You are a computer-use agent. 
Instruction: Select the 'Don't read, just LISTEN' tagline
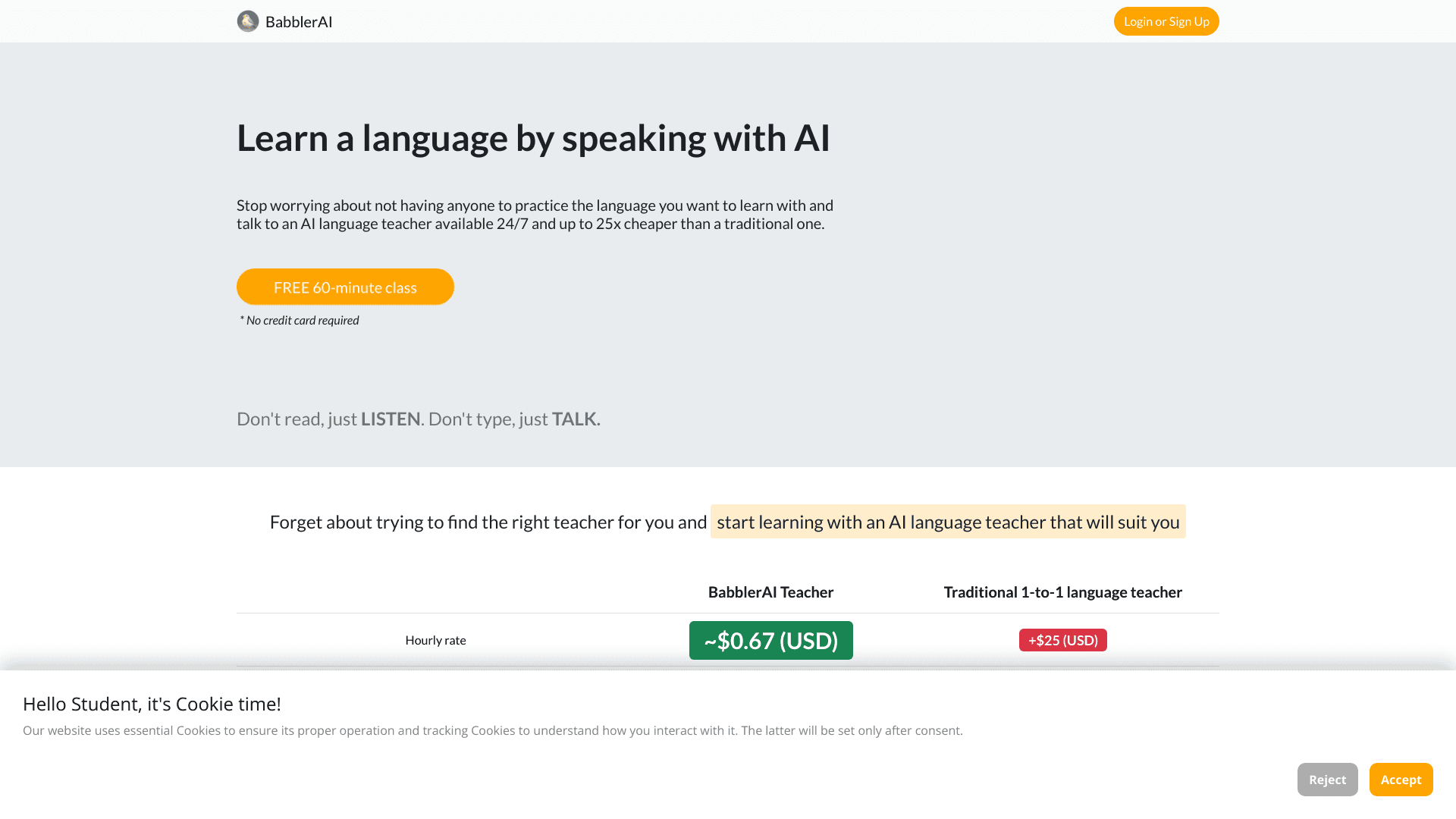tap(418, 418)
